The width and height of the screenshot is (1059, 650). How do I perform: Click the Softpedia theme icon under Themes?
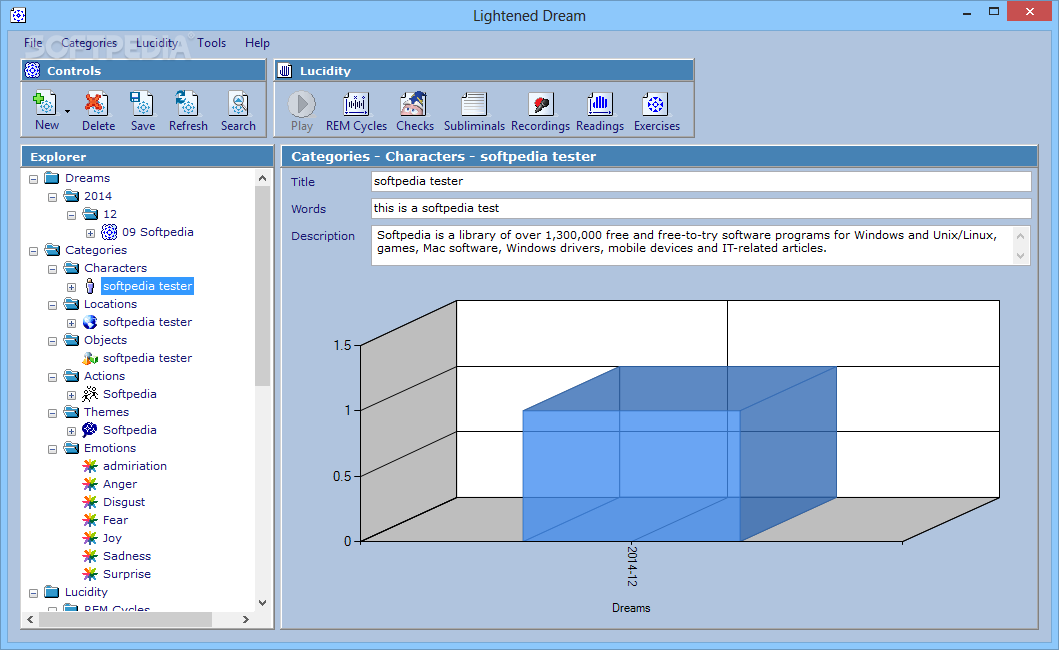pos(90,430)
